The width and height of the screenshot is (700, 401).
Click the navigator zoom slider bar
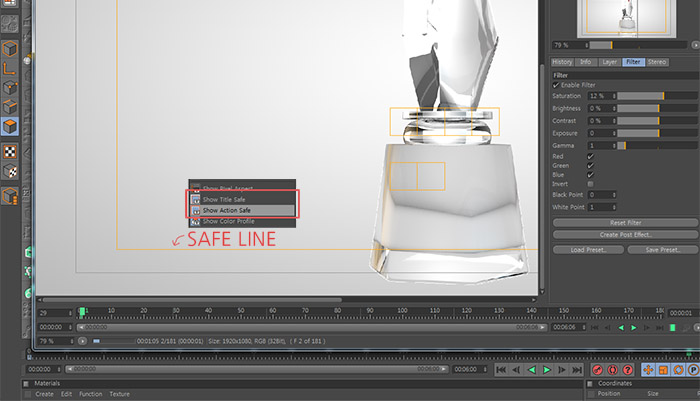tap(638, 45)
